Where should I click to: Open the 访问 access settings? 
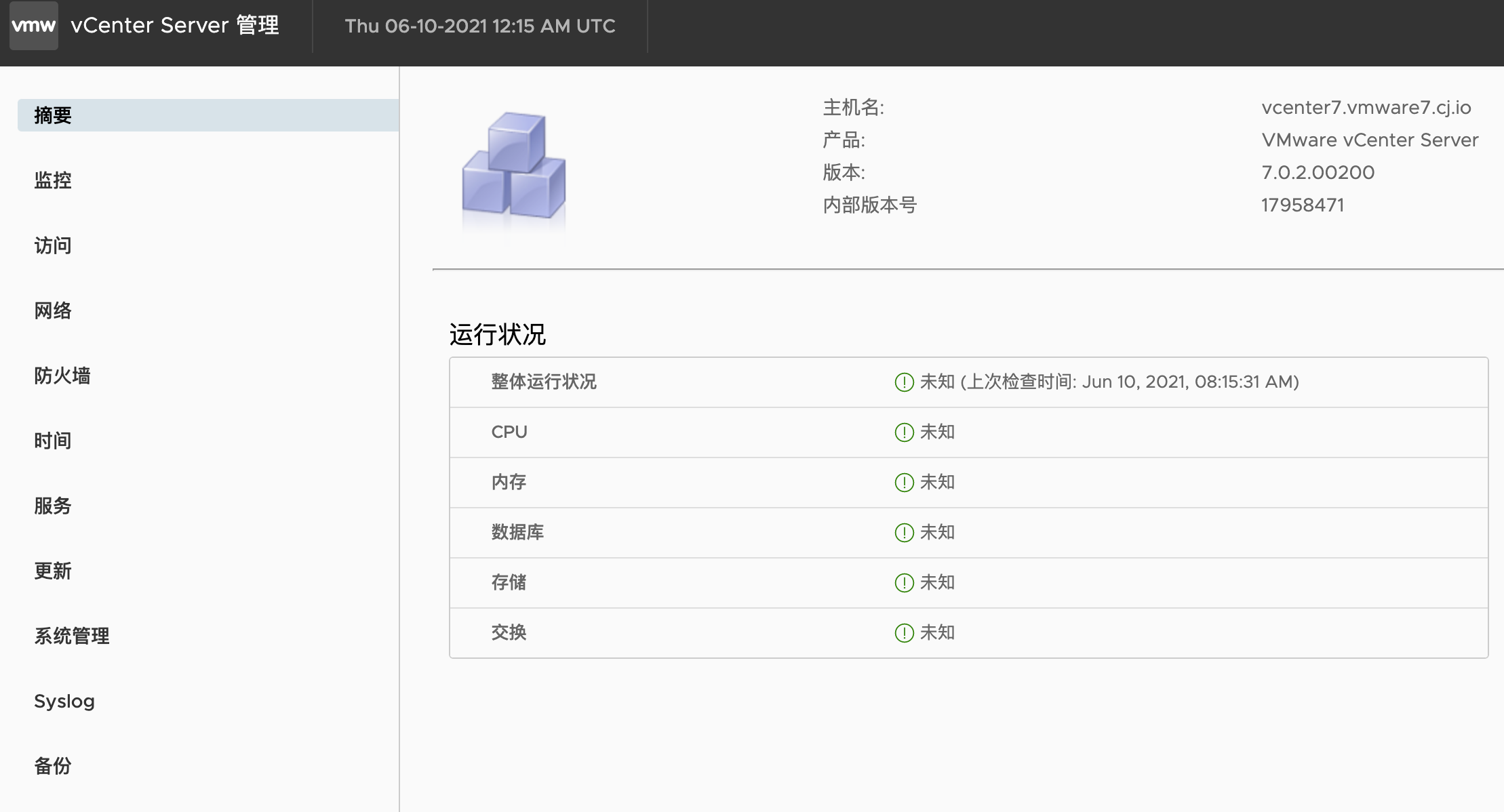point(53,245)
